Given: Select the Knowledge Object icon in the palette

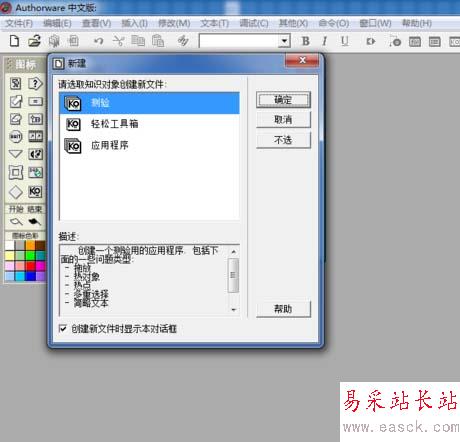Looking at the screenshot, I should coord(36,191).
